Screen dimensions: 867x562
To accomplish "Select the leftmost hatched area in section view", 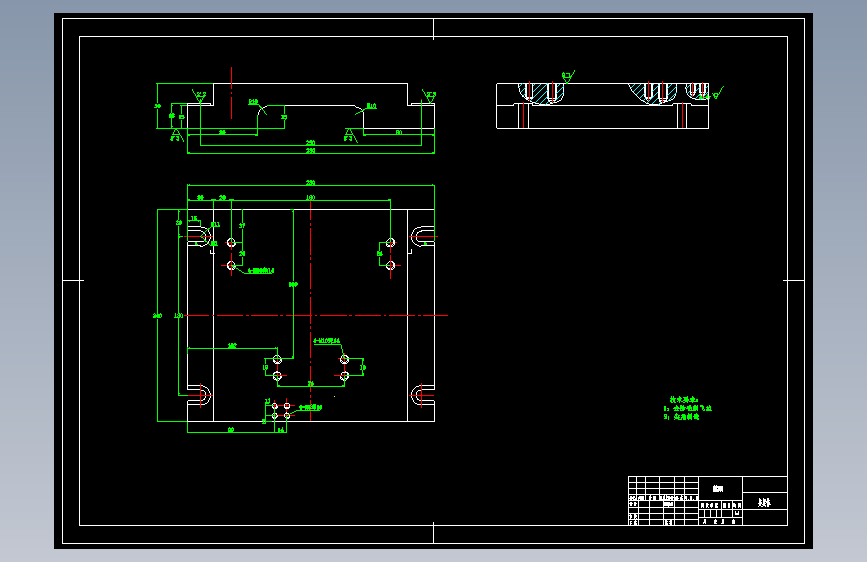I will coord(541,93).
